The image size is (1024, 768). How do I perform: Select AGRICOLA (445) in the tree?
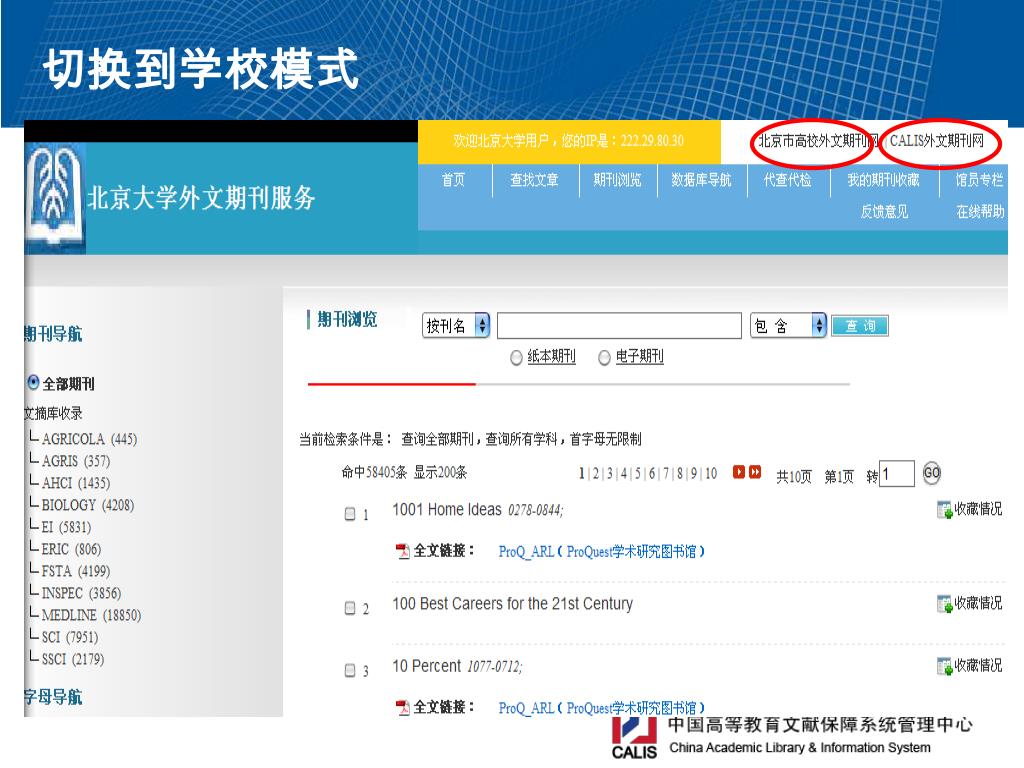[89, 439]
